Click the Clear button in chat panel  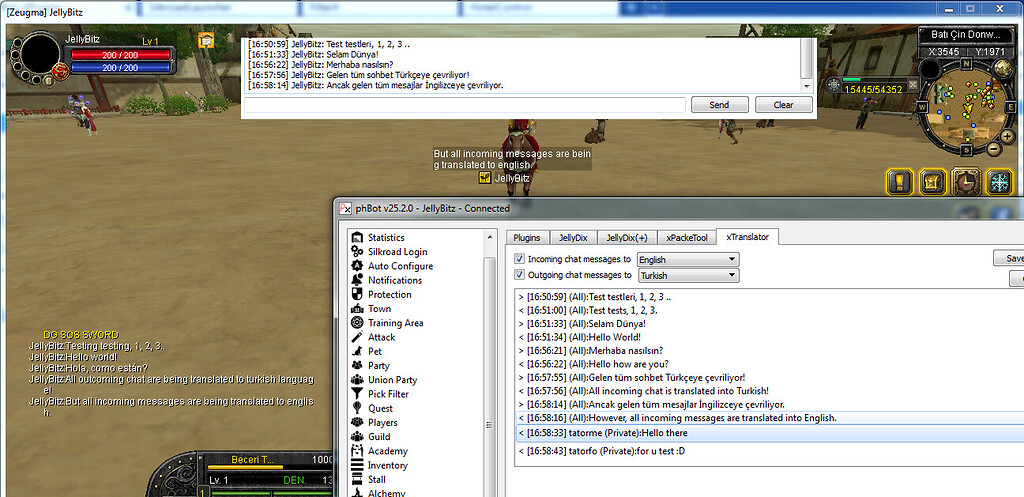[x=784, y=104]
